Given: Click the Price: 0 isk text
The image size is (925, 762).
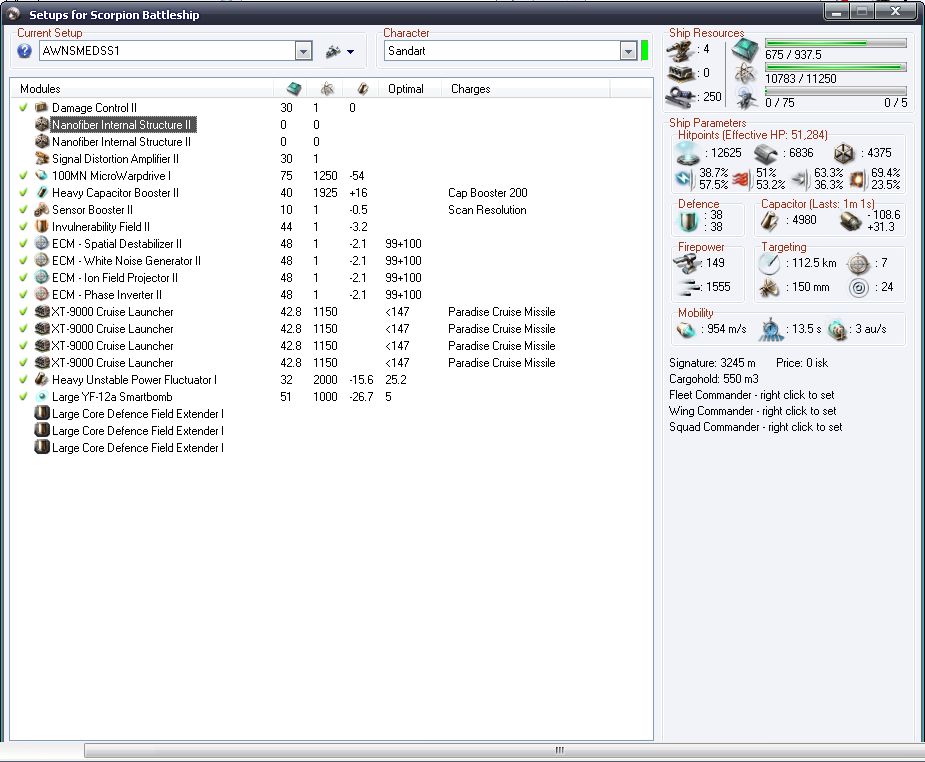Looking at the screenshot, I should click(x=802, y=363).
